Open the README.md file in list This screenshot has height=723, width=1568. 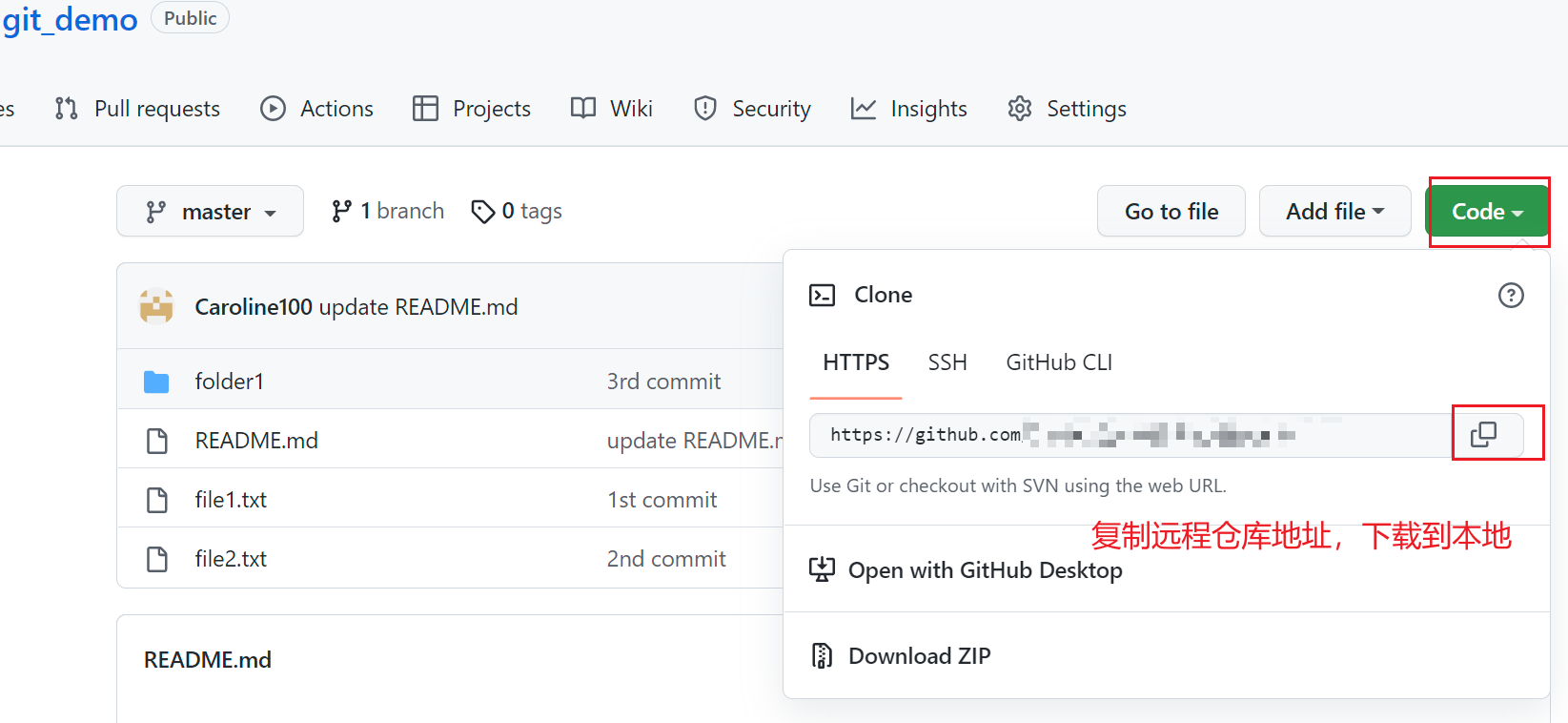tap(256, 441)
